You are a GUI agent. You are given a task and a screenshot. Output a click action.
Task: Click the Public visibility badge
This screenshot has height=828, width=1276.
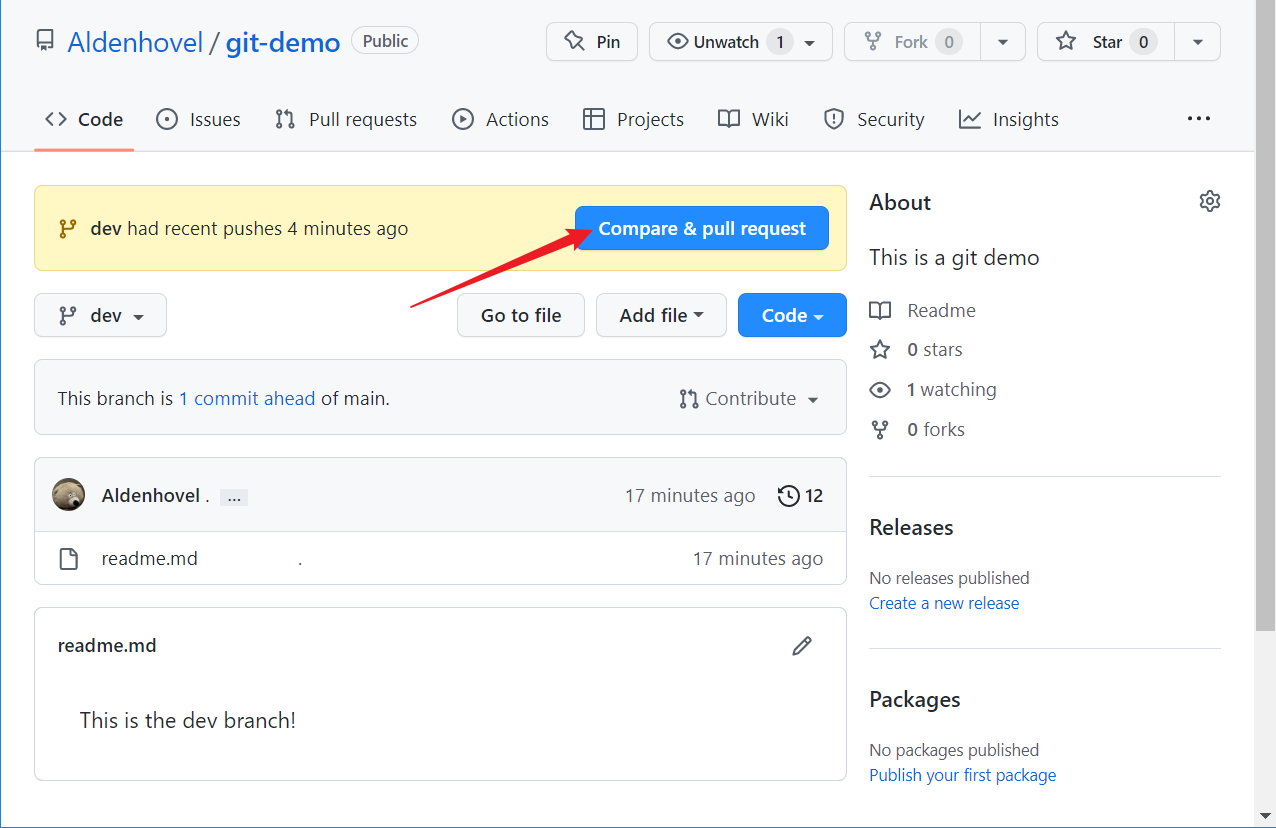[385, 41]
